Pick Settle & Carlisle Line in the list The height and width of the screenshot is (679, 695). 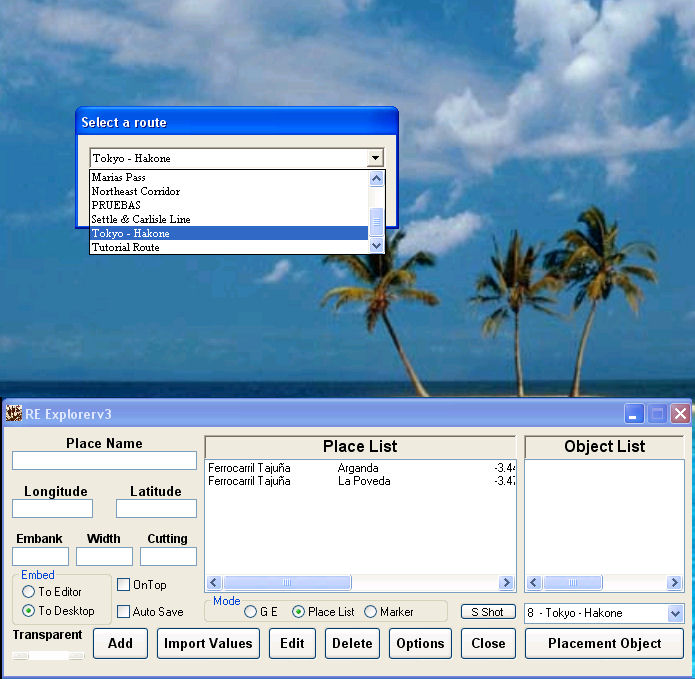(x=141, y=219)
